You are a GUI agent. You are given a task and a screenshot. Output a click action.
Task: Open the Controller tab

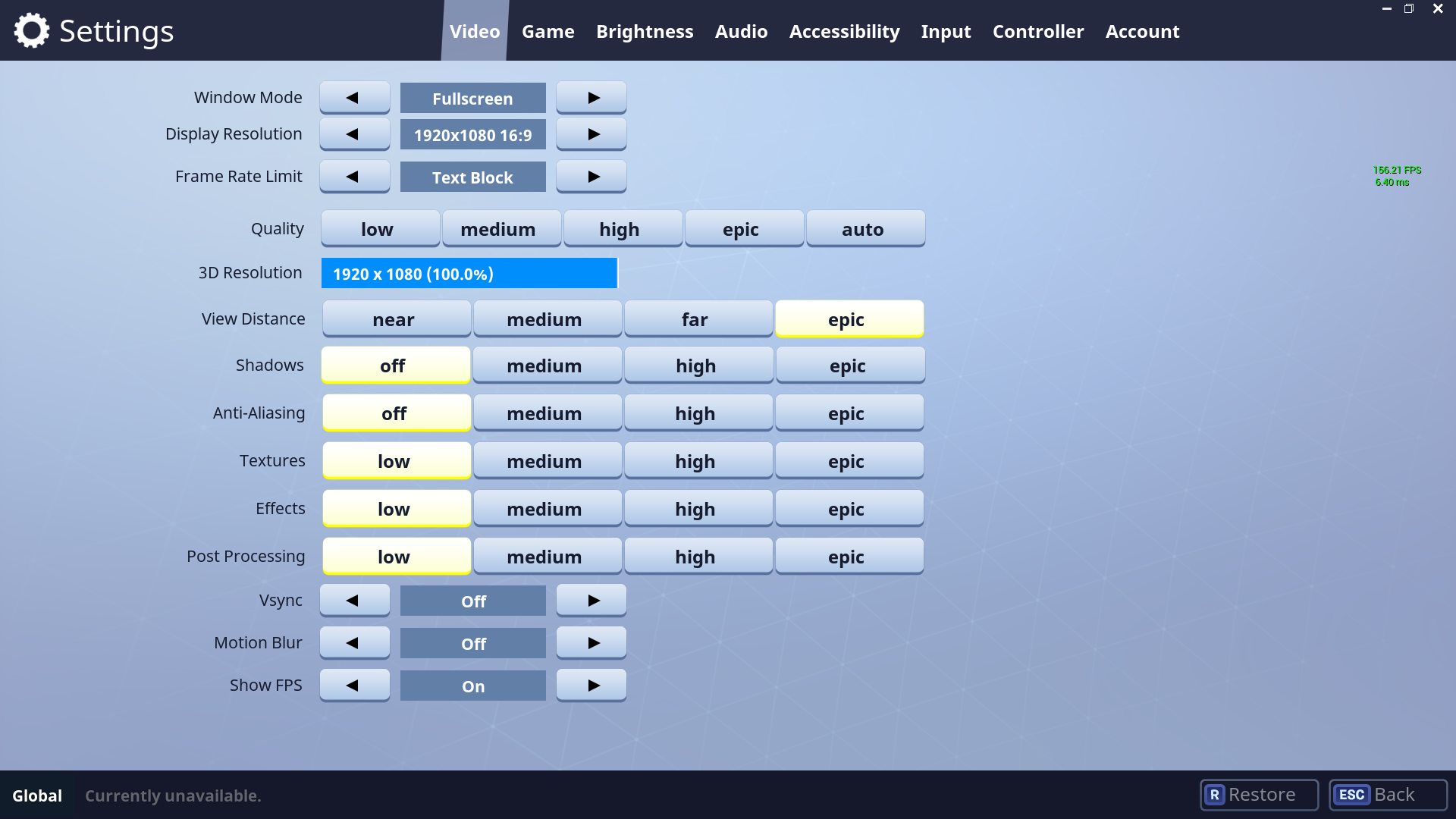(1037, 31)
